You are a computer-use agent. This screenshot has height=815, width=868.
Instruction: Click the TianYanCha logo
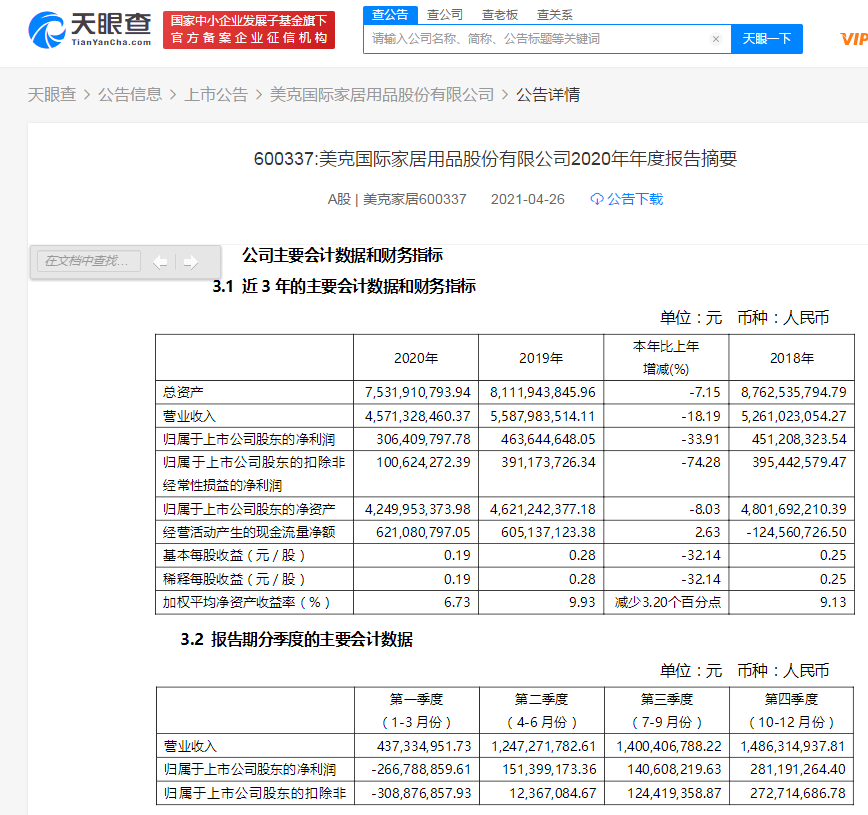(x=90, y=30)
